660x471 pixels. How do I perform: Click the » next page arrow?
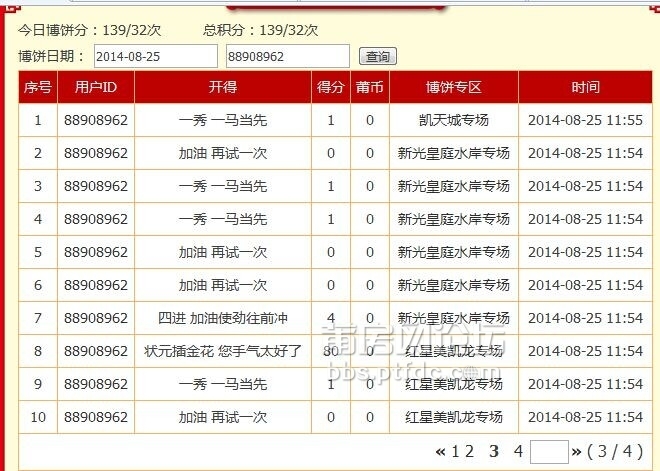click(x=577, y=452)
